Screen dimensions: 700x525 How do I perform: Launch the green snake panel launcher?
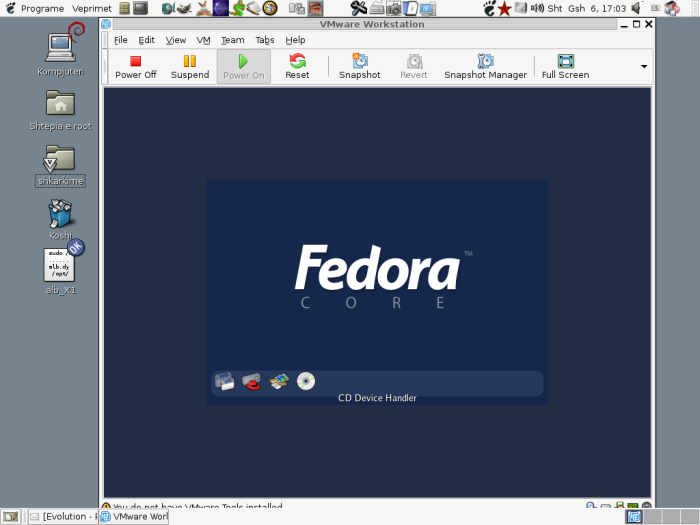tap(238, 8)
